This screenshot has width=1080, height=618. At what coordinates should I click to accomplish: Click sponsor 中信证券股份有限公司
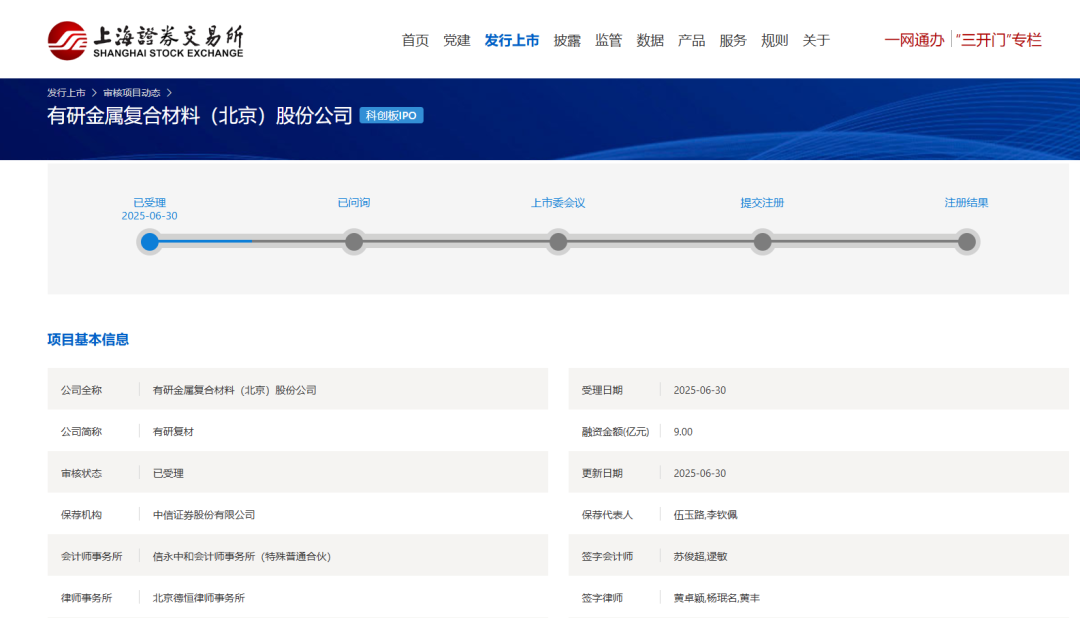(x=204, y=515)
